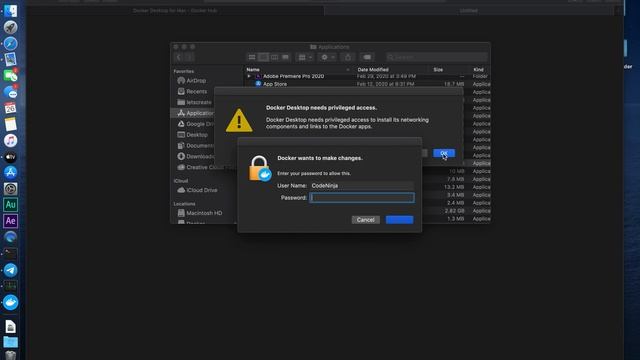Switch to Docker Desktop for Mac browser tab
The width and height of the screenshot is (640, 360).
(x=175, y=11)
